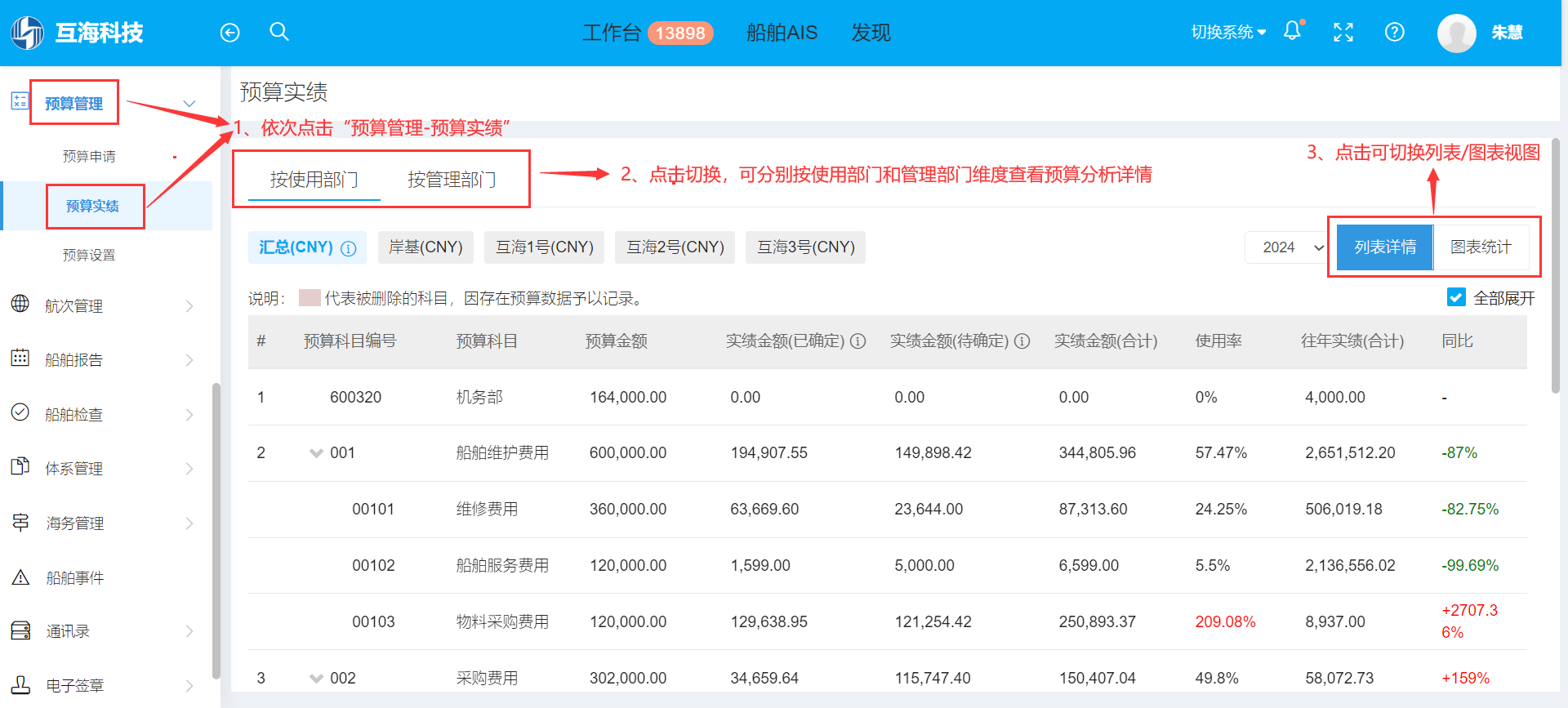The height and width of the screenshot is (708, 1568).
Task: Click the back arrow circle icon
Action: pyautogui.click(x=230, y=33)
